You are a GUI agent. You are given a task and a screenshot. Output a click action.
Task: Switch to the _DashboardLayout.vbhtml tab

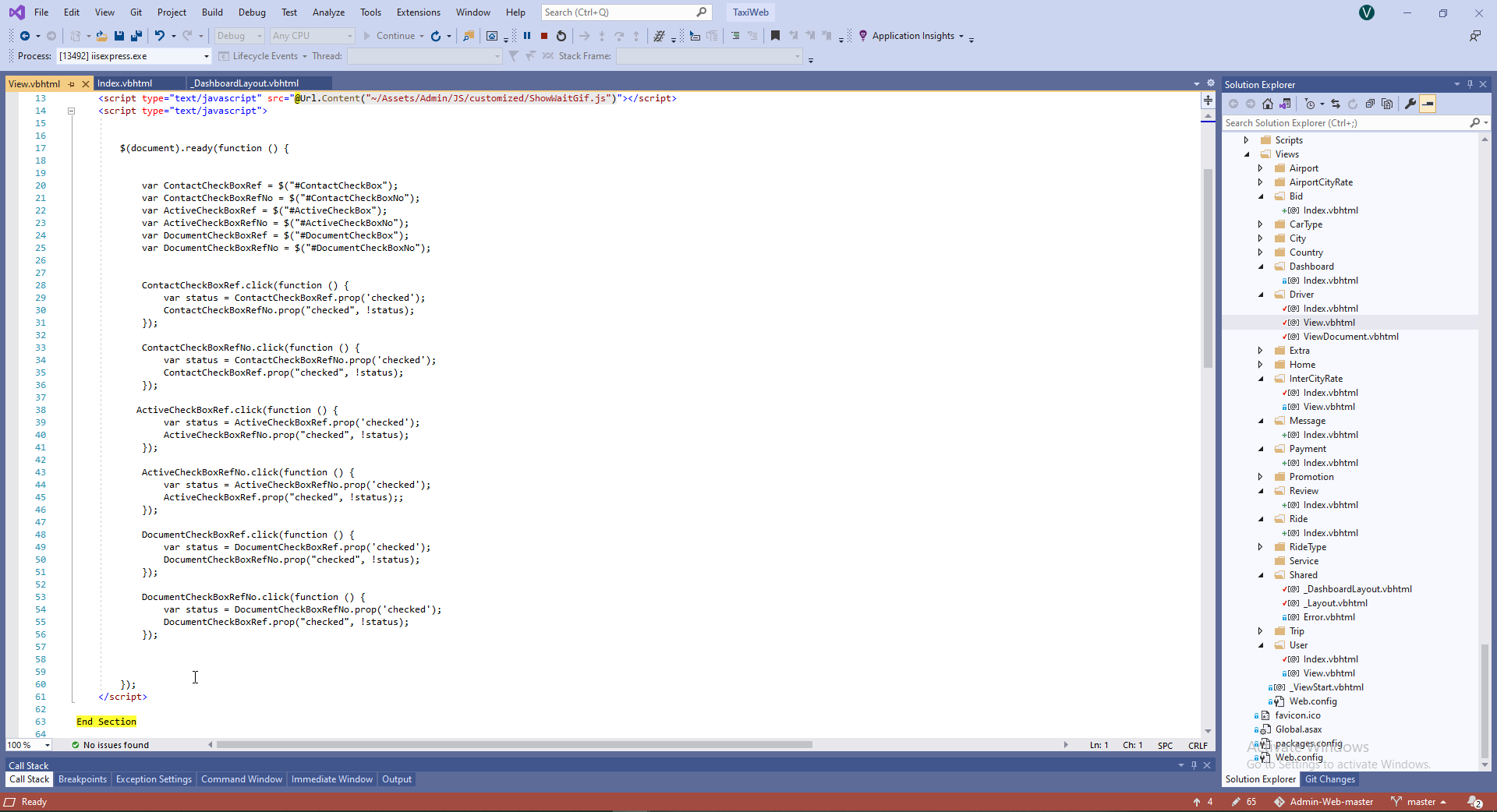(x=246, y=83)
